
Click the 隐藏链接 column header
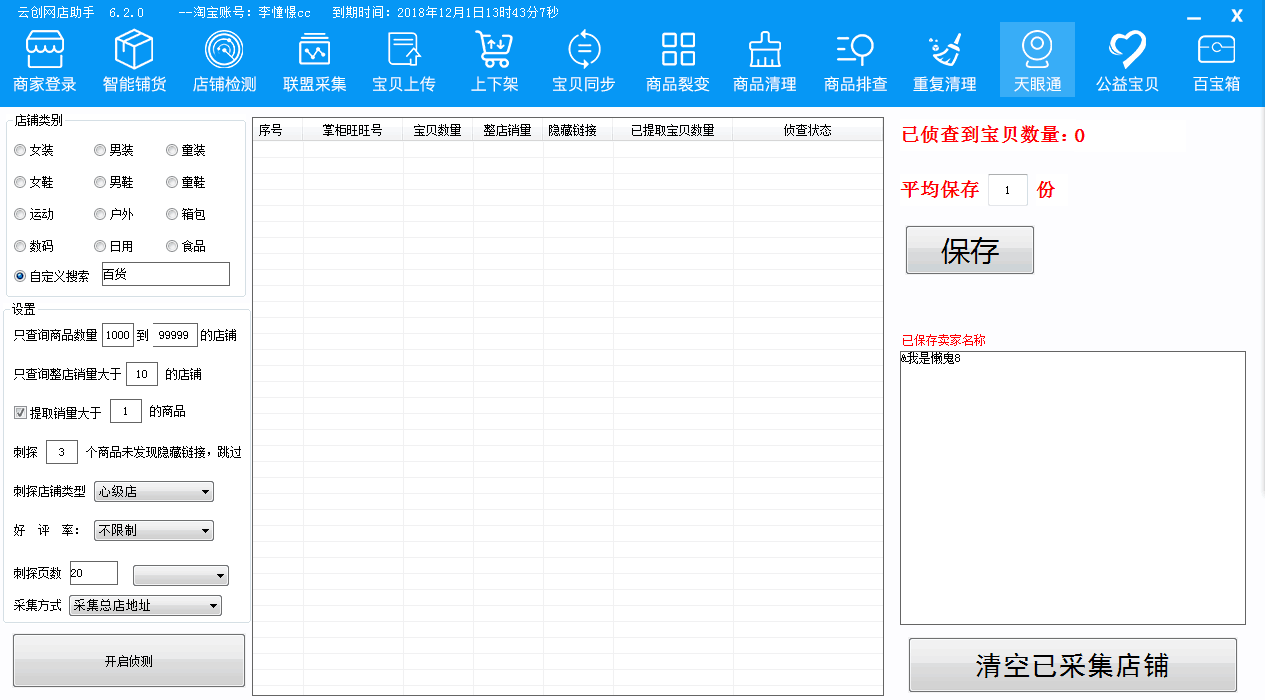tap(578, 130)
